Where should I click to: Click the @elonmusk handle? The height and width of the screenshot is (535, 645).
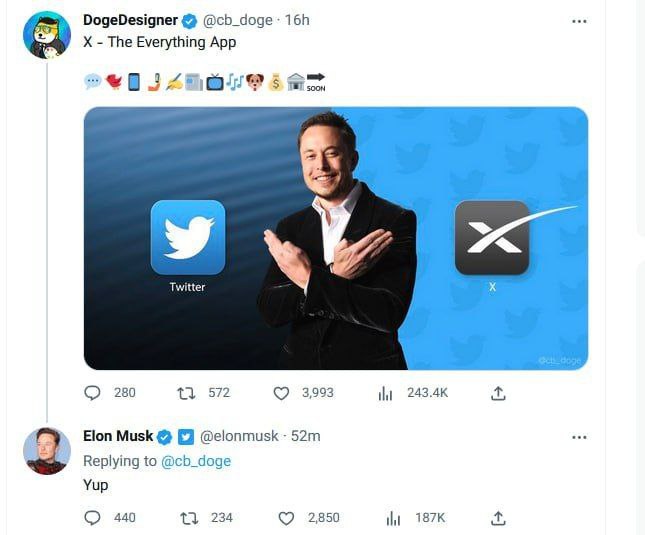(240, 437)
